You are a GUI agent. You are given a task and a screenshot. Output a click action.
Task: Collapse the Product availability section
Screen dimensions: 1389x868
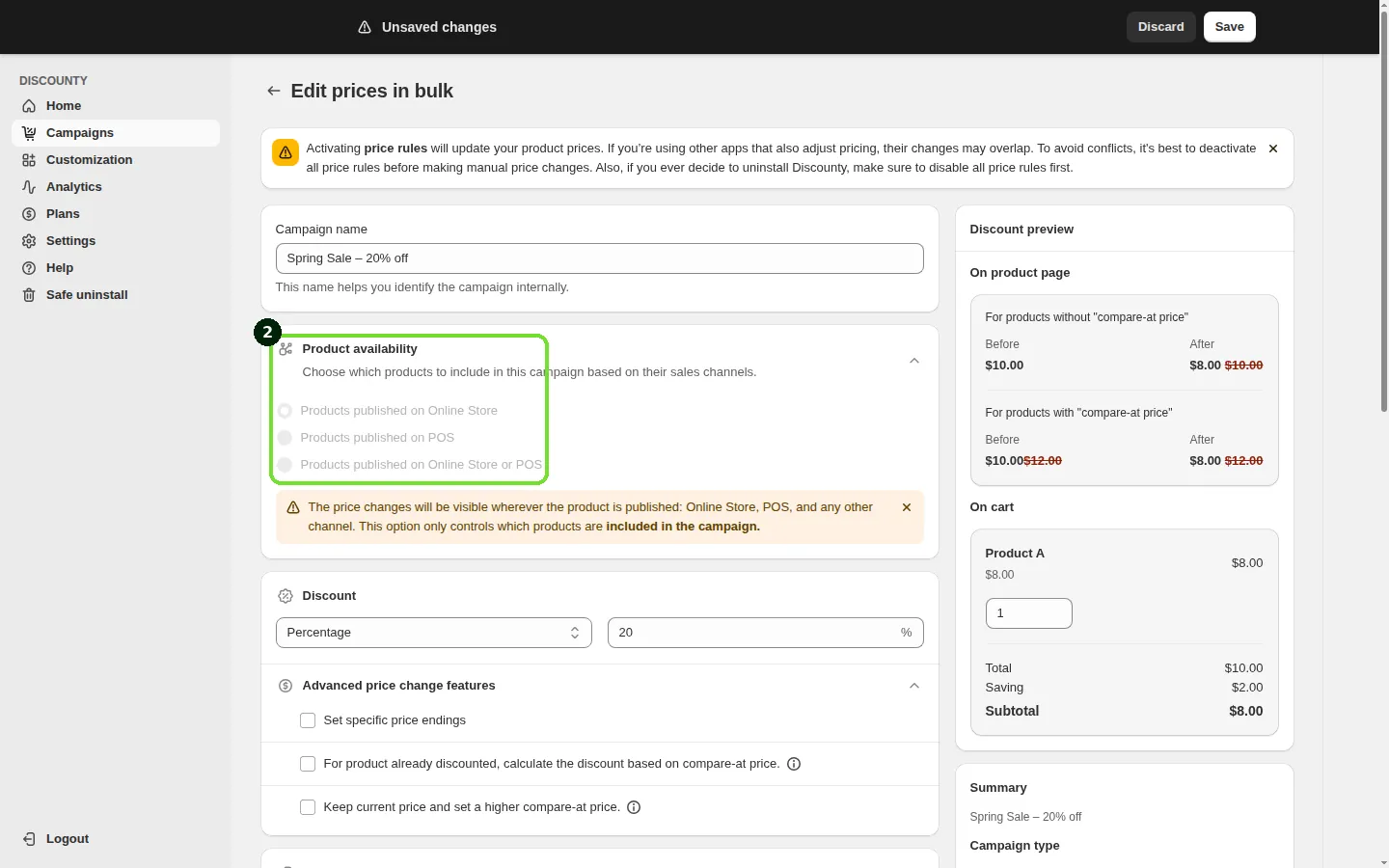coord(914,361)
